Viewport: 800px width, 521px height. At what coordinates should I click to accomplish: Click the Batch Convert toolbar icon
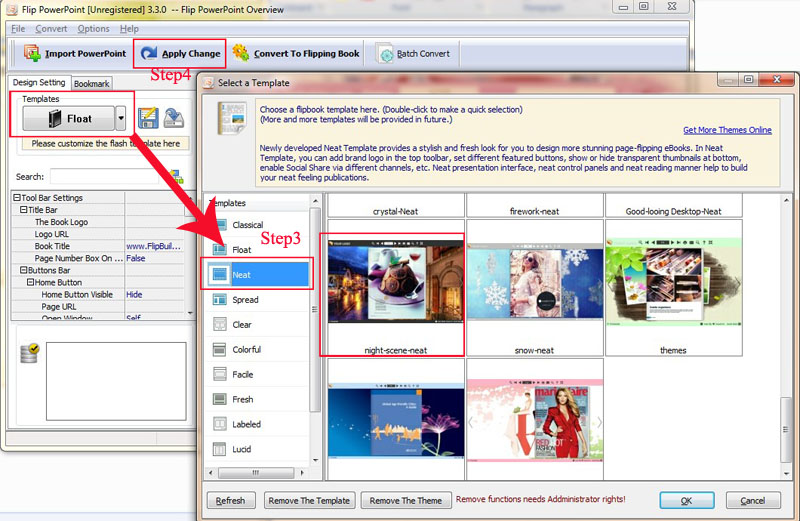point(384,54)
